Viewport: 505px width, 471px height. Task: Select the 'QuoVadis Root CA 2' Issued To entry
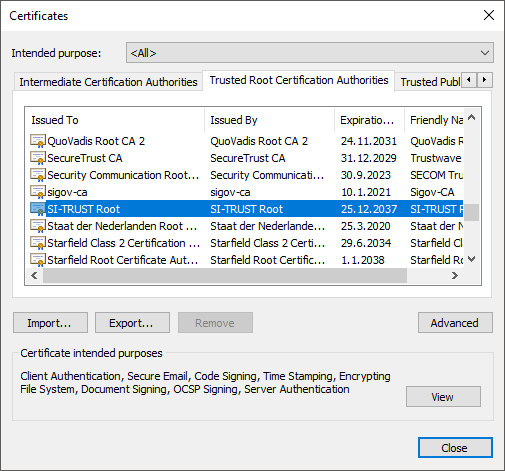[96, 141]
